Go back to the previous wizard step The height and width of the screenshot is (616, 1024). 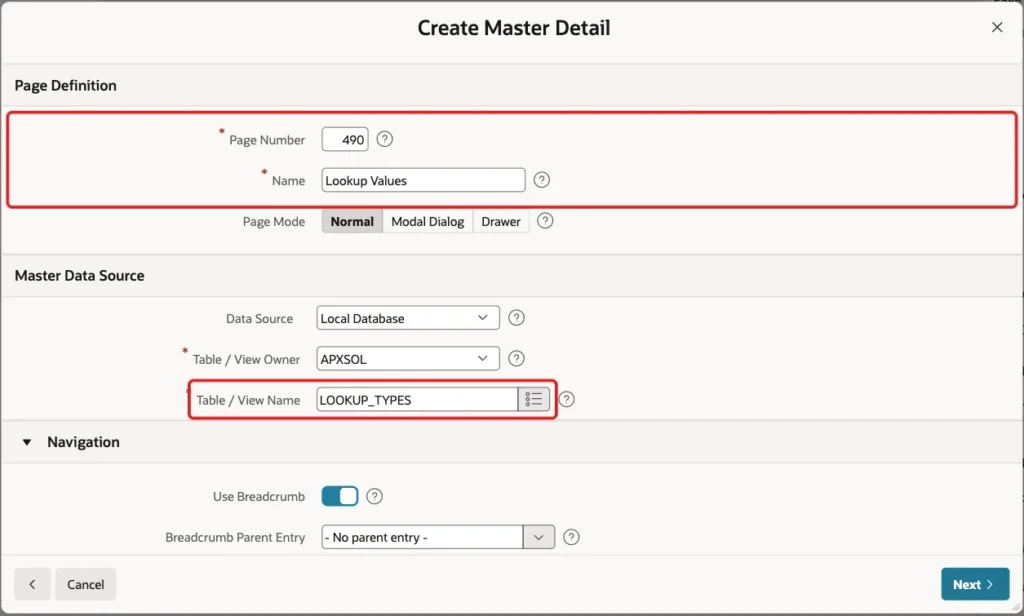click(32, 585)
